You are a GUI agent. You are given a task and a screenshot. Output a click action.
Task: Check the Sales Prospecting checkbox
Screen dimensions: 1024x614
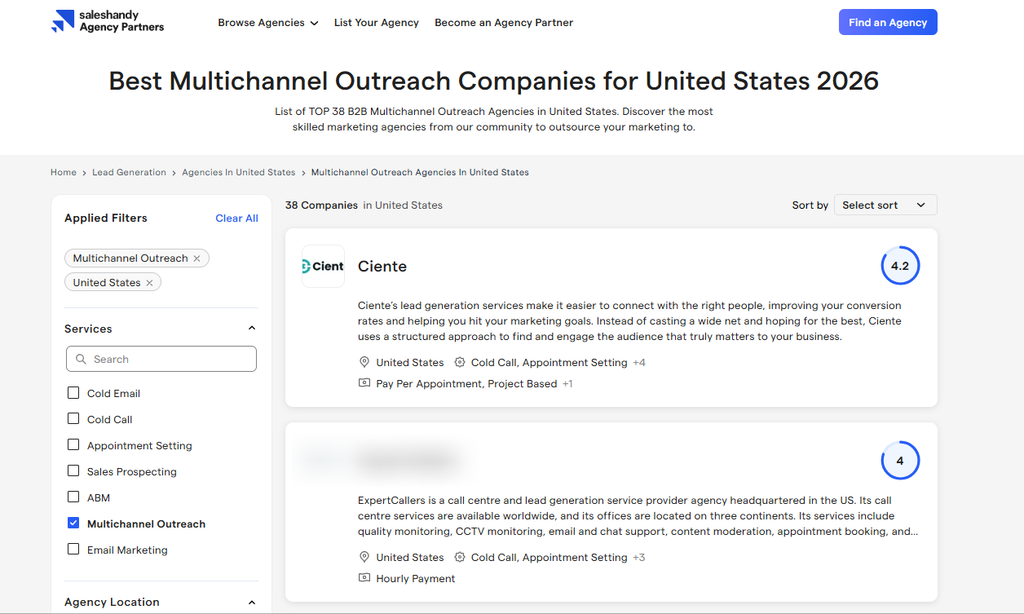click(x=73, y=471)
